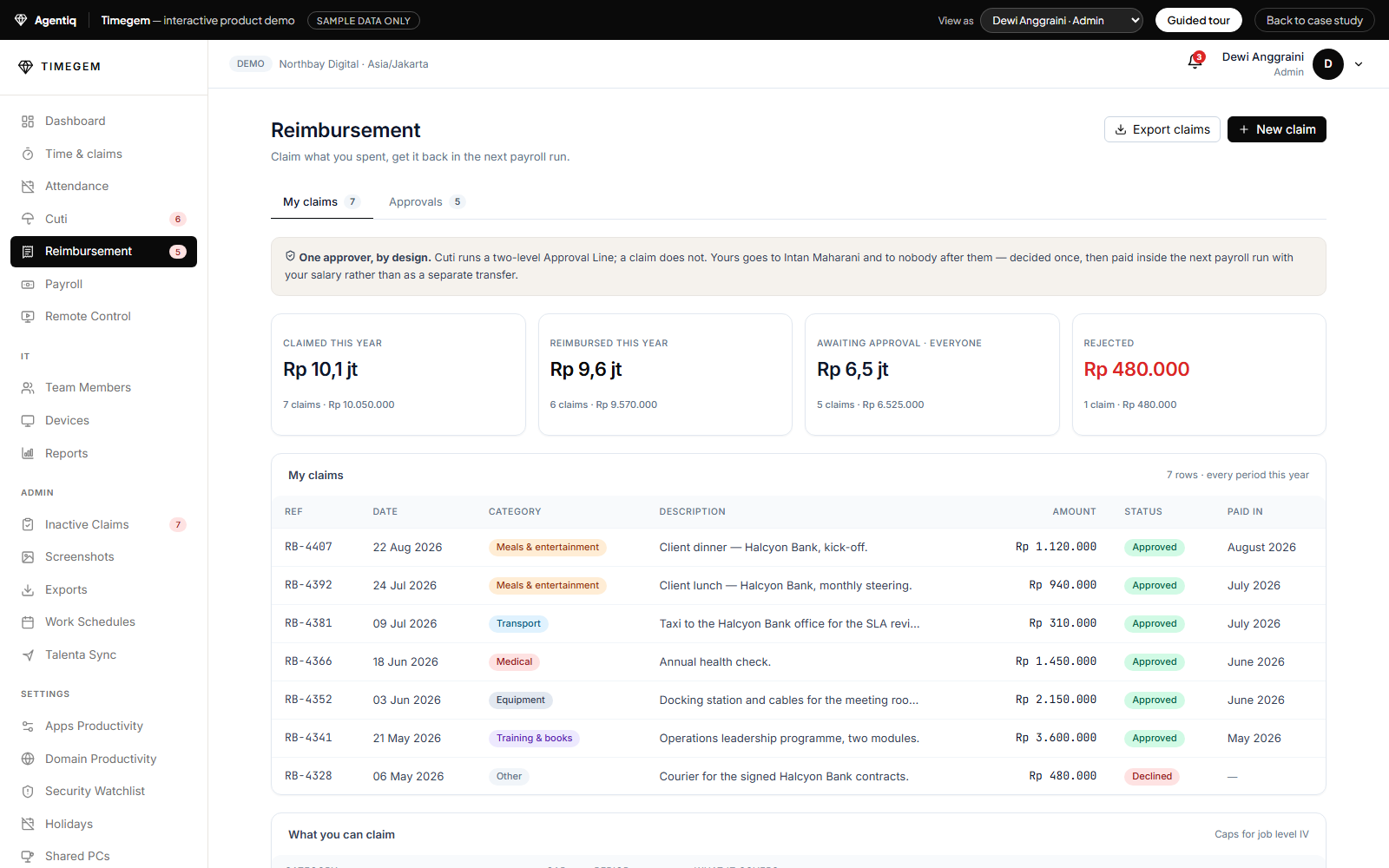Click the Screenshots image icon

click(x=28, y=557)
